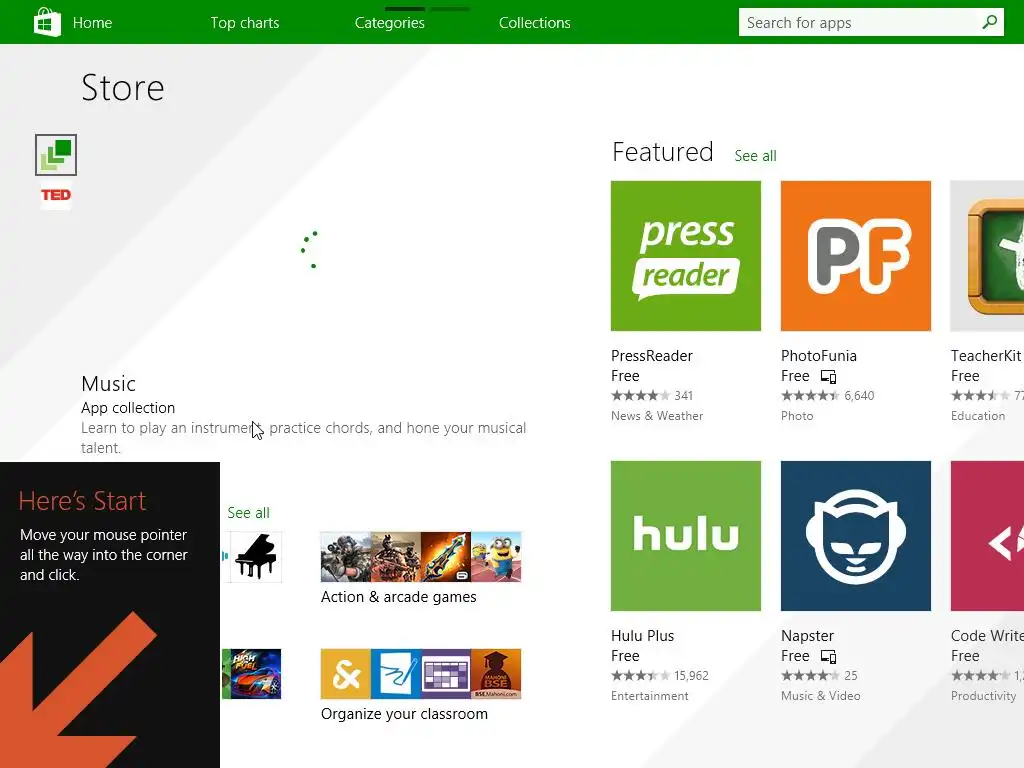Open the Code Writer app tile
1024x768 pixels.
(x=987, y=536)
